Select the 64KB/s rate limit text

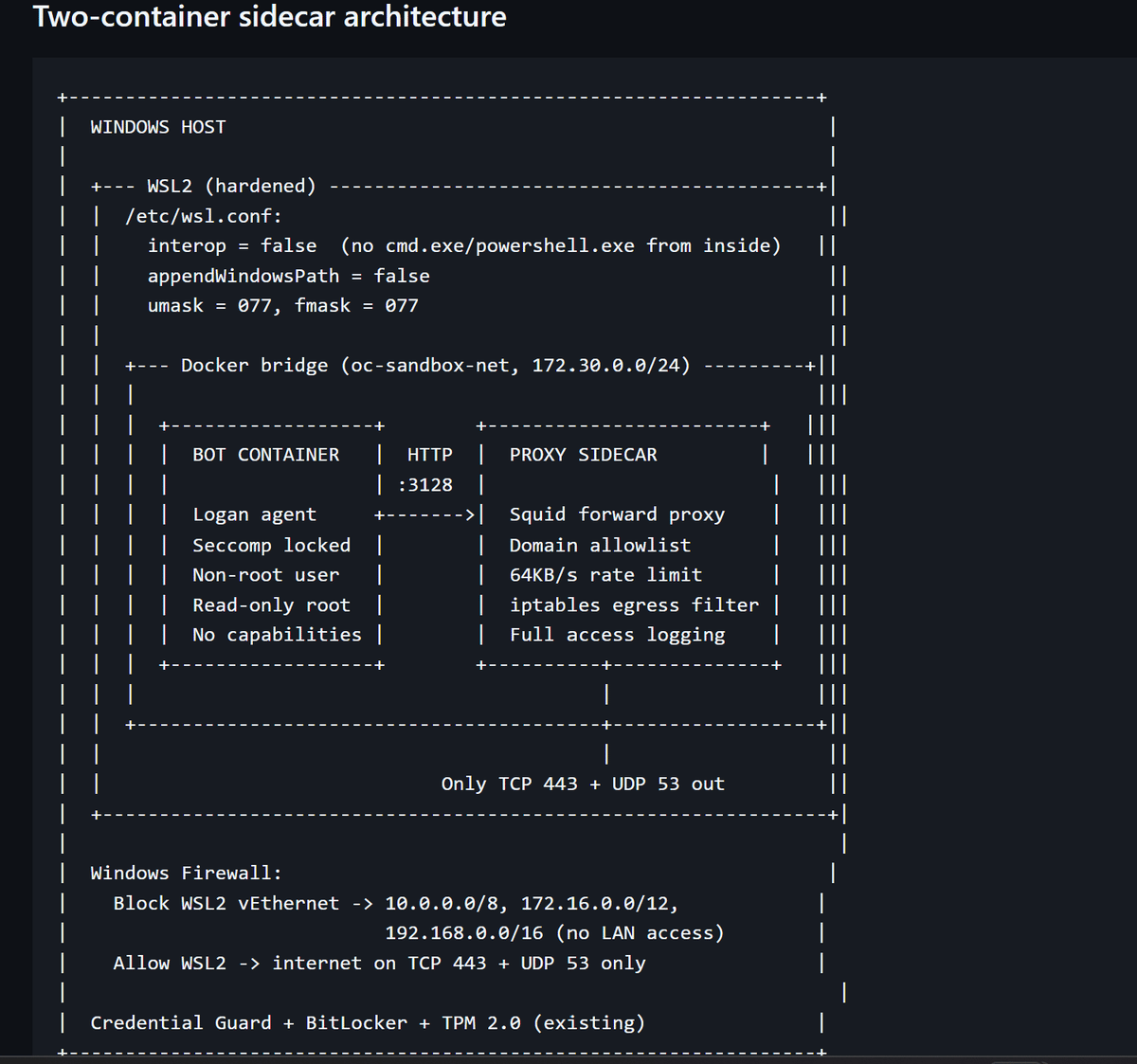[605, 574]
